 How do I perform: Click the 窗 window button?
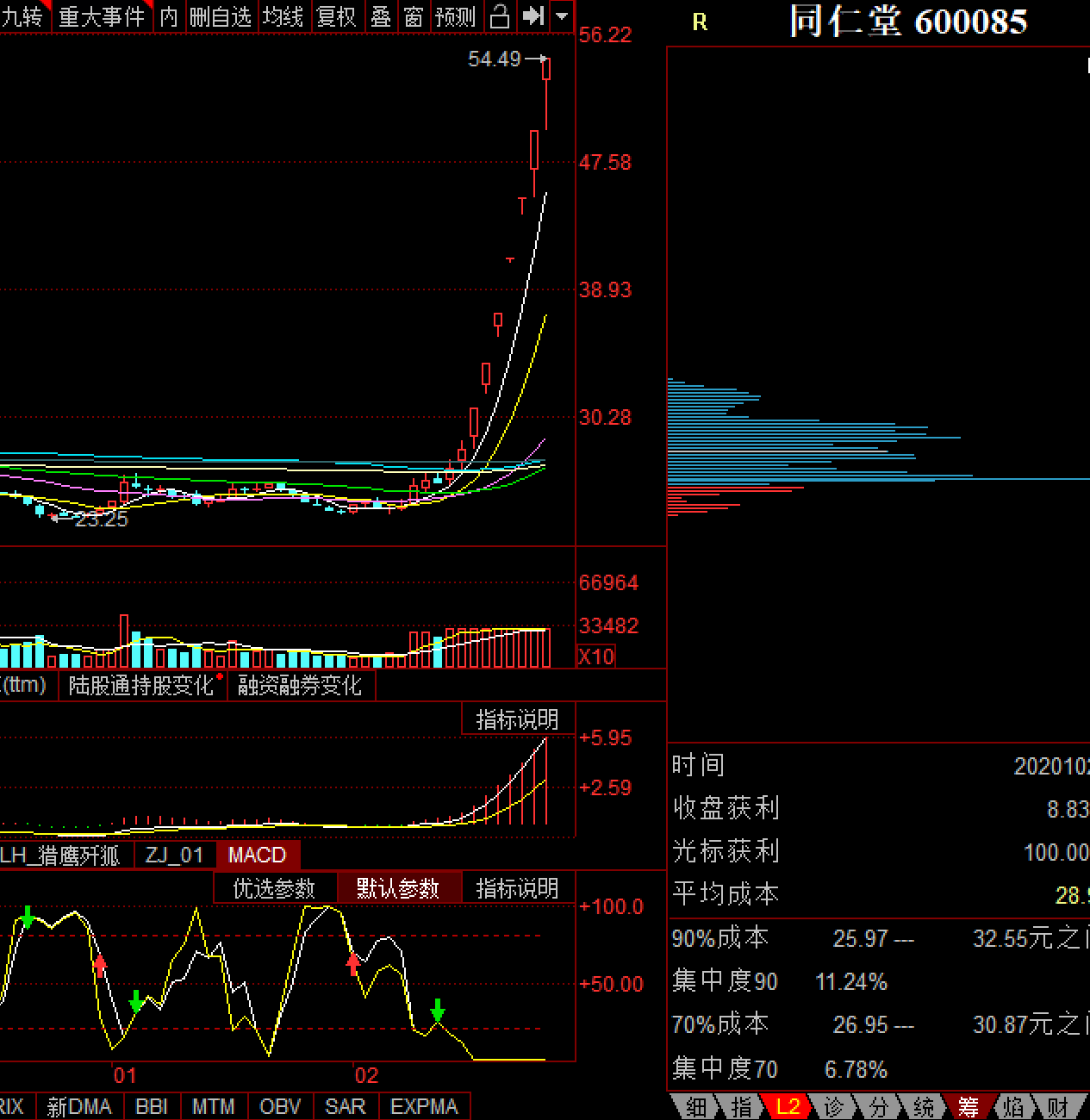pos(414,16)
